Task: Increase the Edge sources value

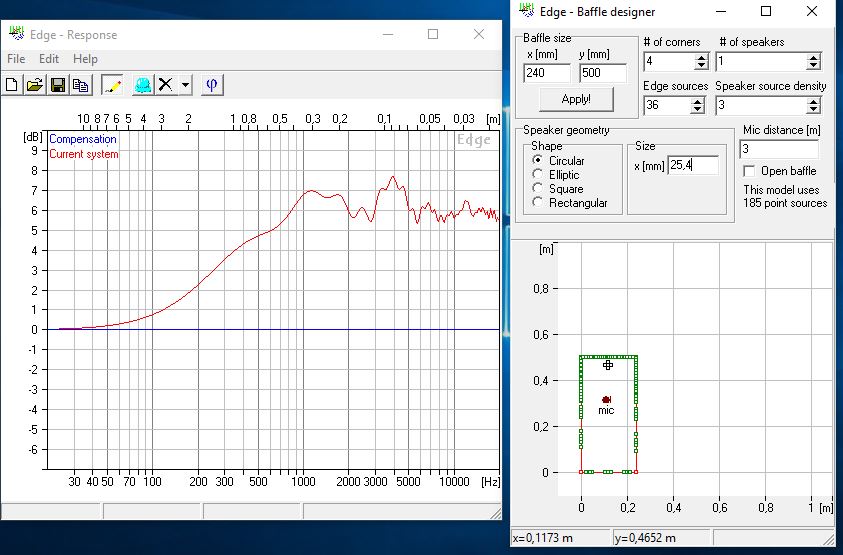Action: (697, 101)
